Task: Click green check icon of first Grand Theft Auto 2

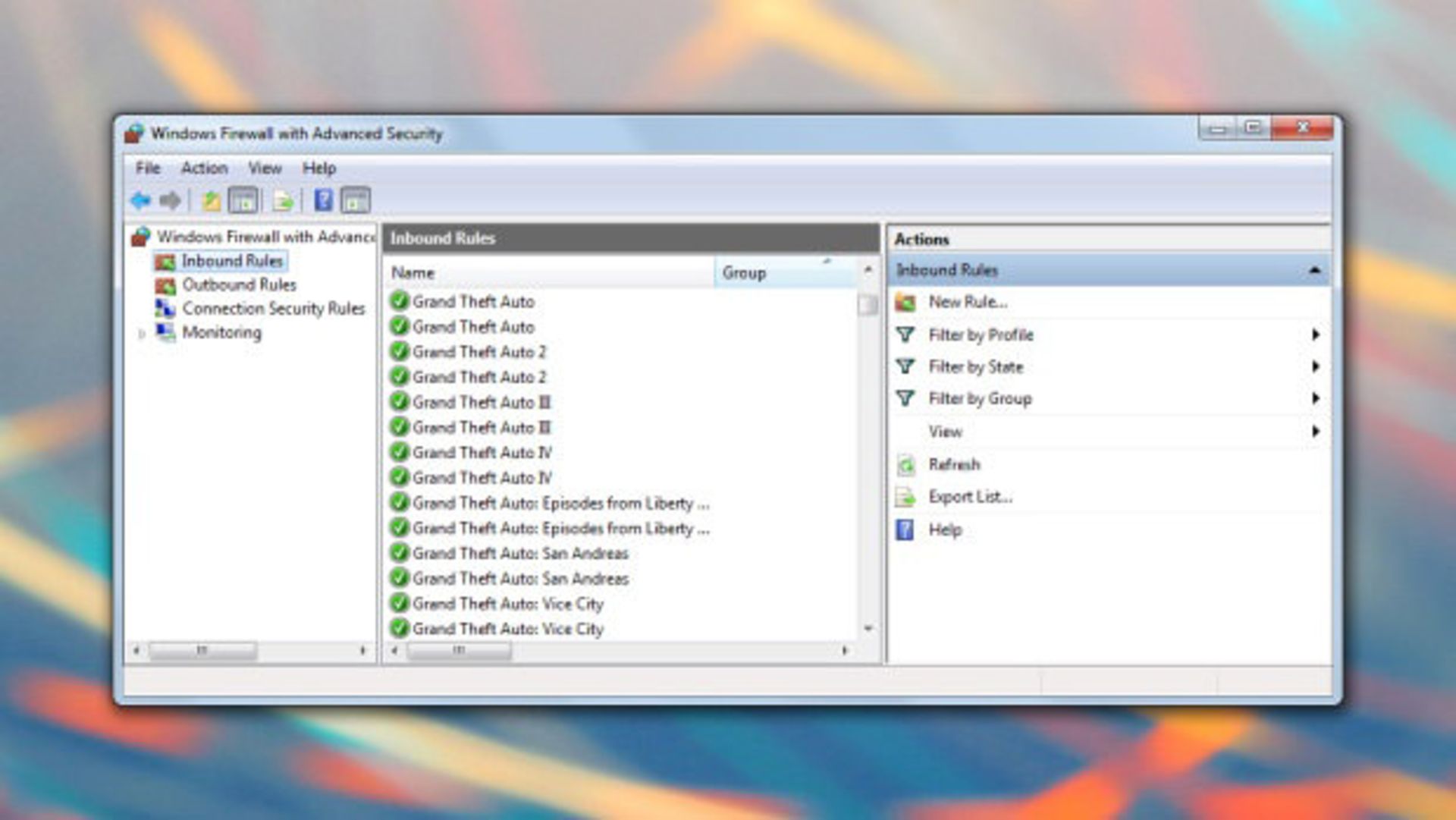Action: click(x=400, y=351)
